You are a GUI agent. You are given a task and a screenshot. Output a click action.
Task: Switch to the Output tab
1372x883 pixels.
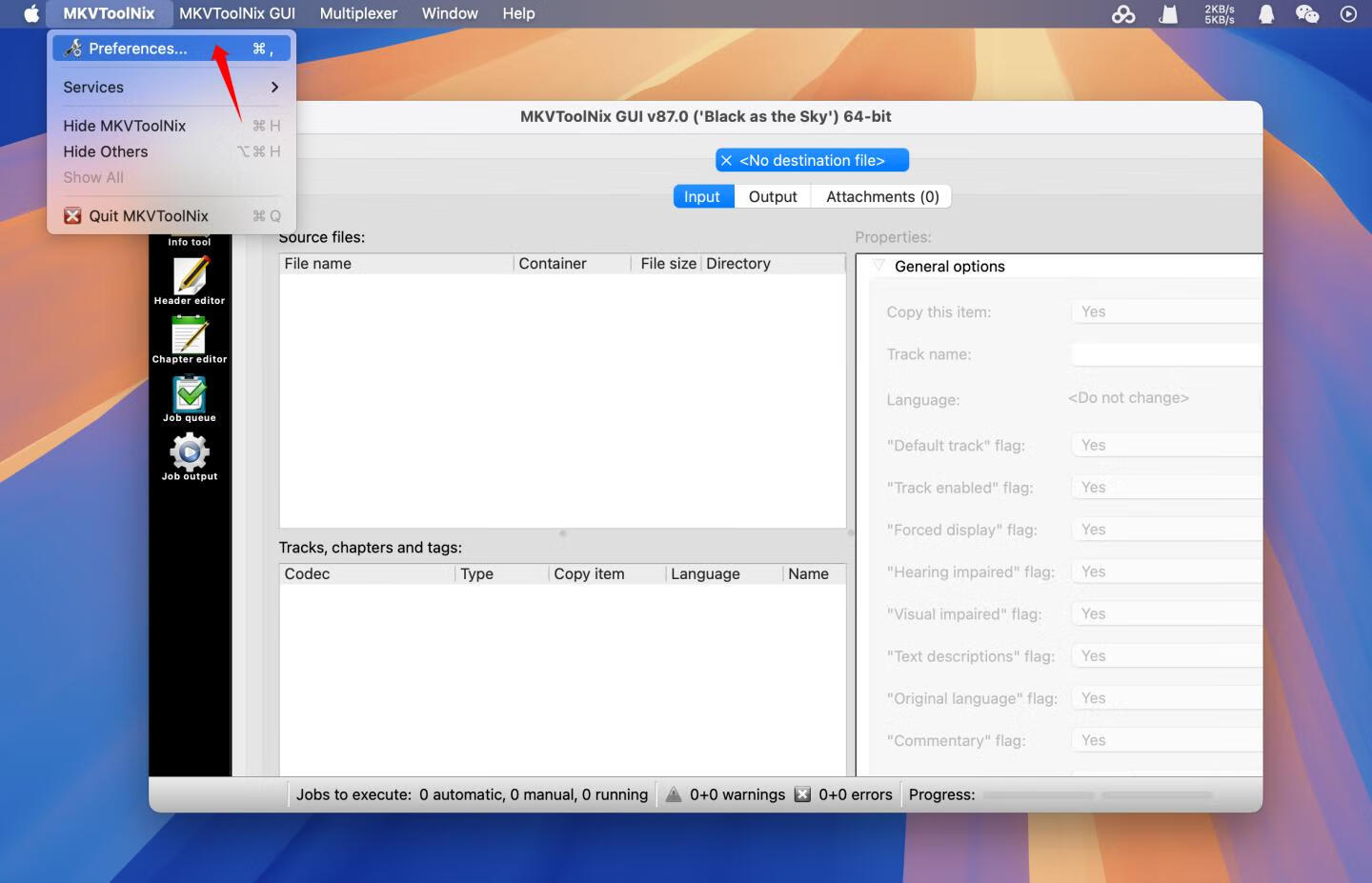[x=773, y=196]
